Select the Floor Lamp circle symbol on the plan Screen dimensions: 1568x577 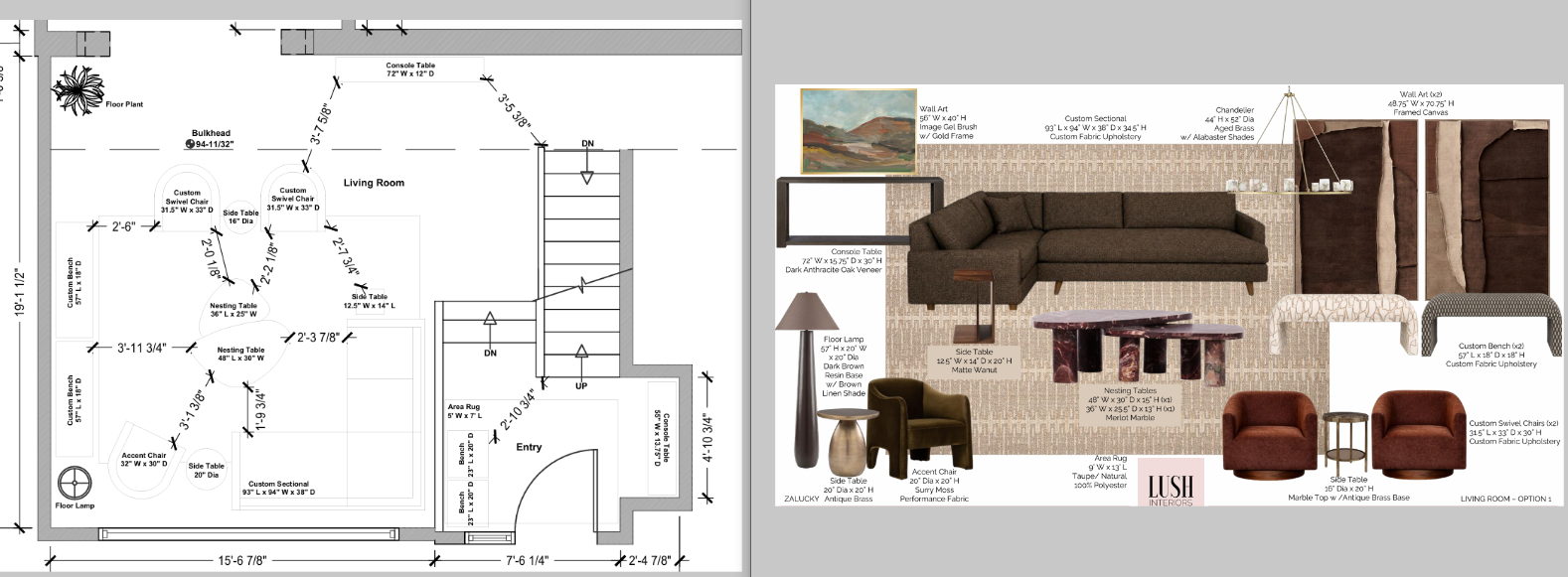tap(74, 484)
